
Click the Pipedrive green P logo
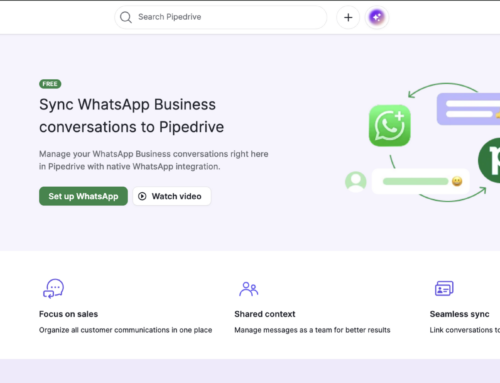[489, 160]
